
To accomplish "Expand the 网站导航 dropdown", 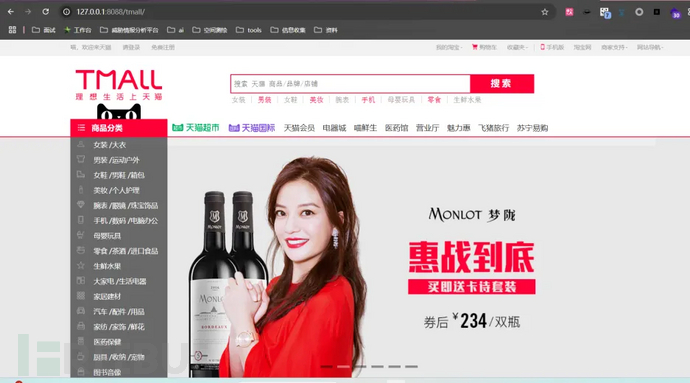I will (x=650, y=47).
